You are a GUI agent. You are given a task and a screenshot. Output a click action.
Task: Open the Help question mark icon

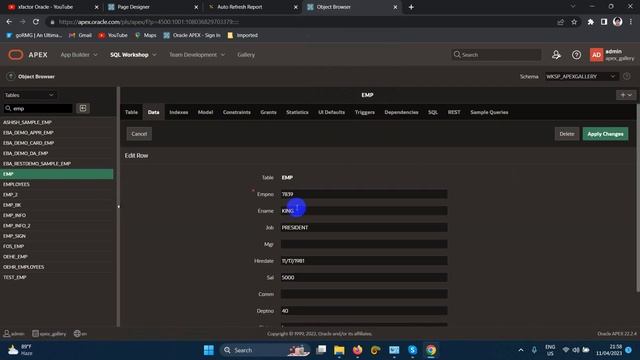pos(576,55)
